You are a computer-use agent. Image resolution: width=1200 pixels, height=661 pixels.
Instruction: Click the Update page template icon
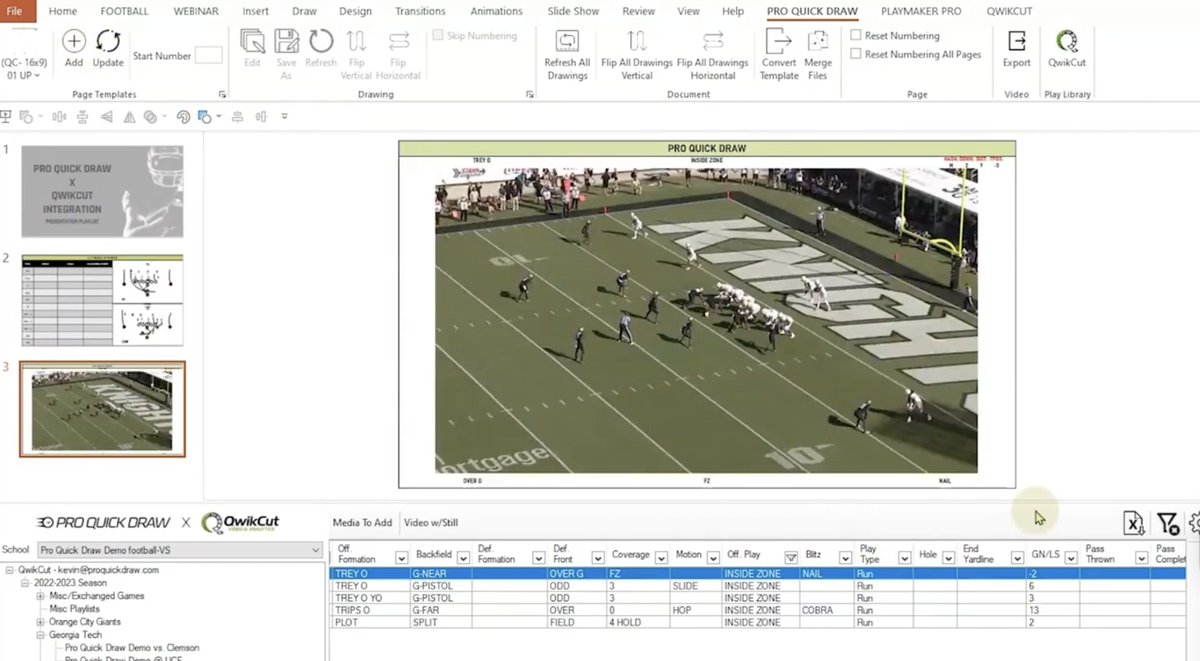pos(108,41)
